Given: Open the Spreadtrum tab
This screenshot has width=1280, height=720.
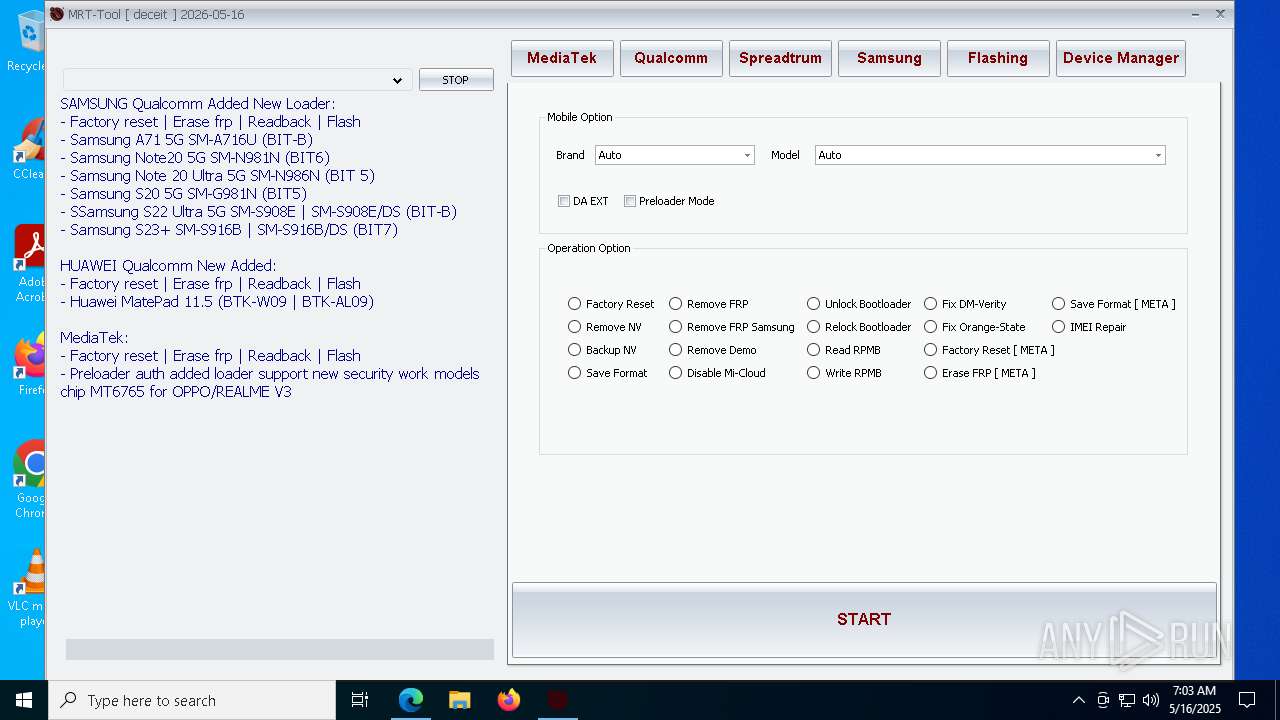Looking at the screenshot, I should point(780,58).
